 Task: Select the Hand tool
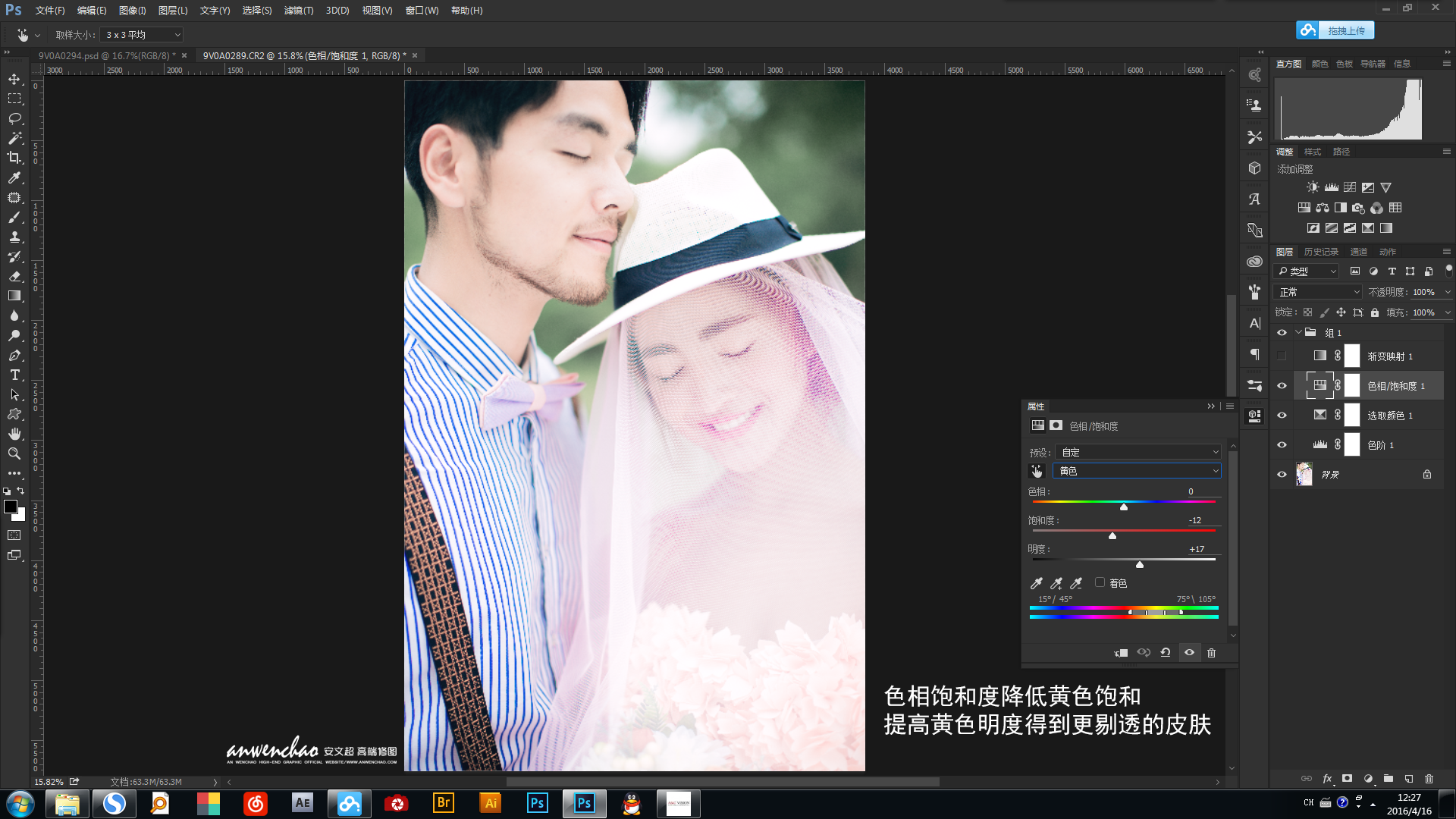pyautogui.click(x=14, y=434)
